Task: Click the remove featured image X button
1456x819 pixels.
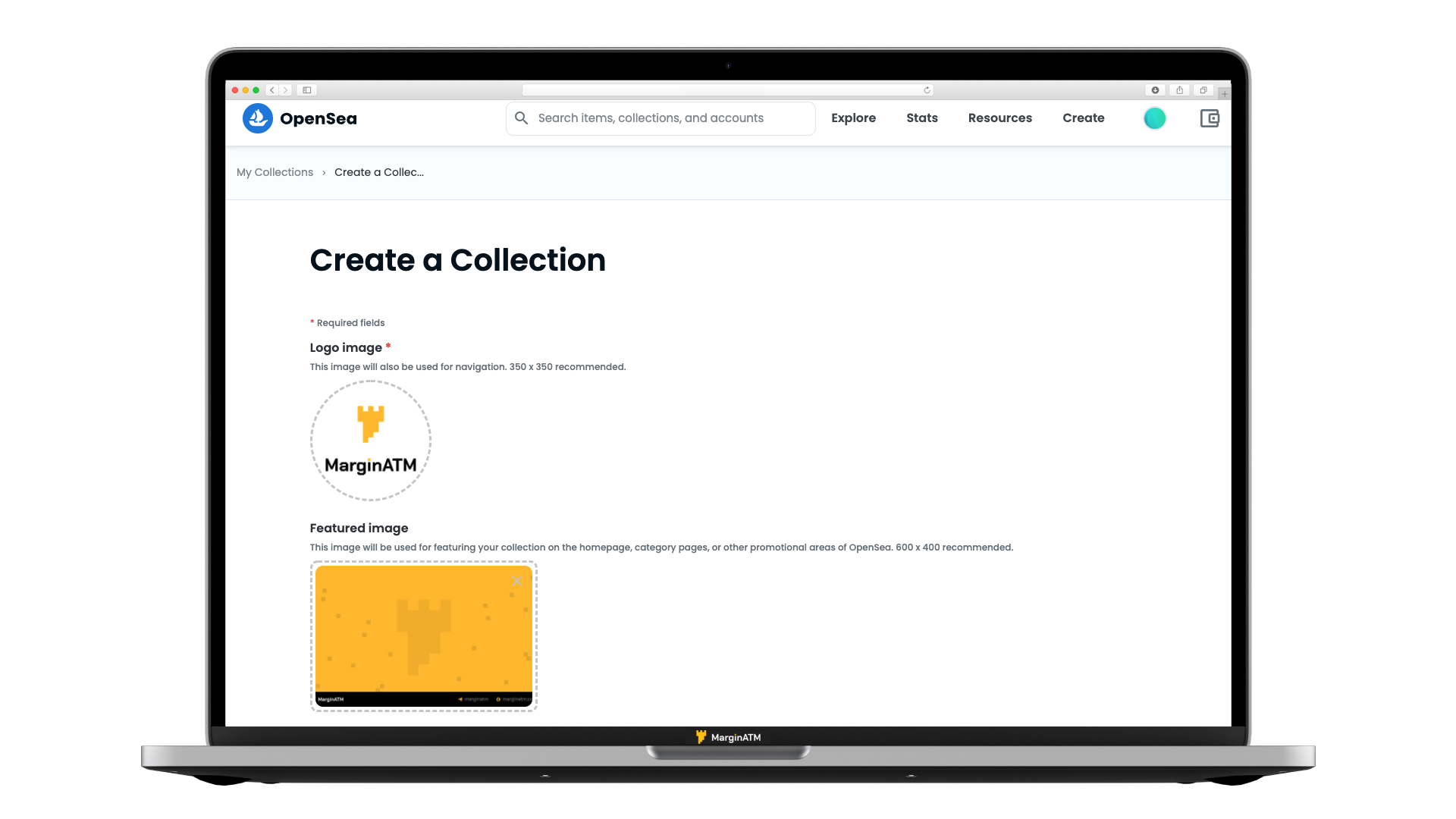Action: pyautogui.click(x=517, y=581)
